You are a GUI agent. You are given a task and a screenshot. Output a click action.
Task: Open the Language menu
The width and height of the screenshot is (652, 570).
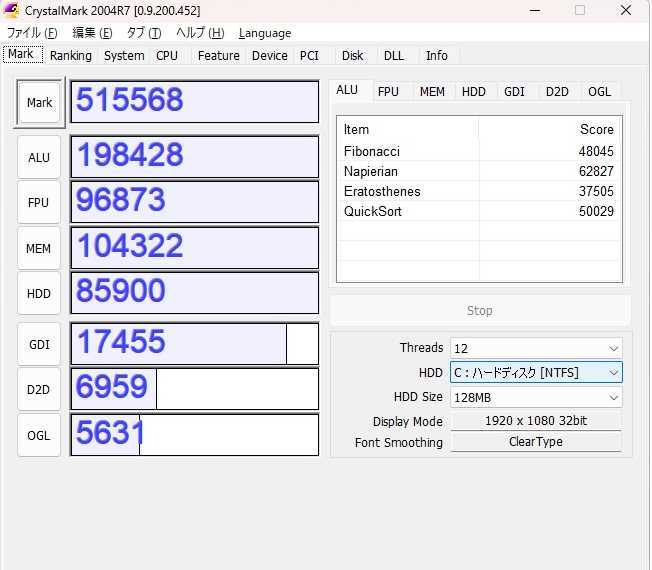pos(265,33)
